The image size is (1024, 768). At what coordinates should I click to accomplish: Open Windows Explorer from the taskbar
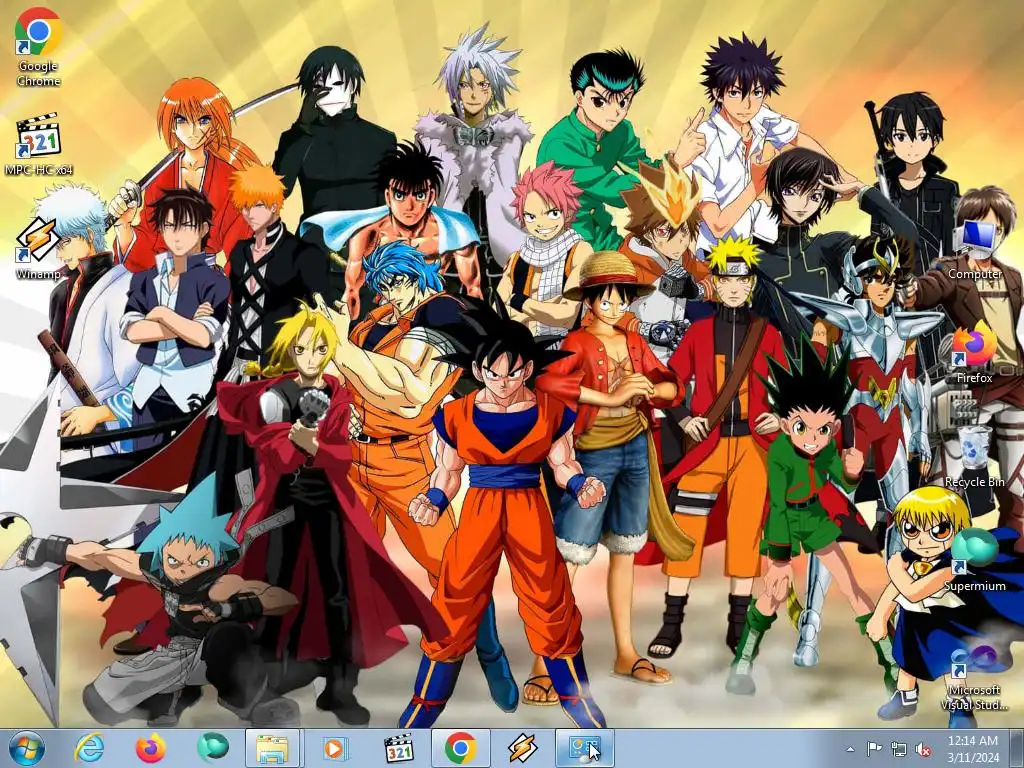[x=272, y=748]
